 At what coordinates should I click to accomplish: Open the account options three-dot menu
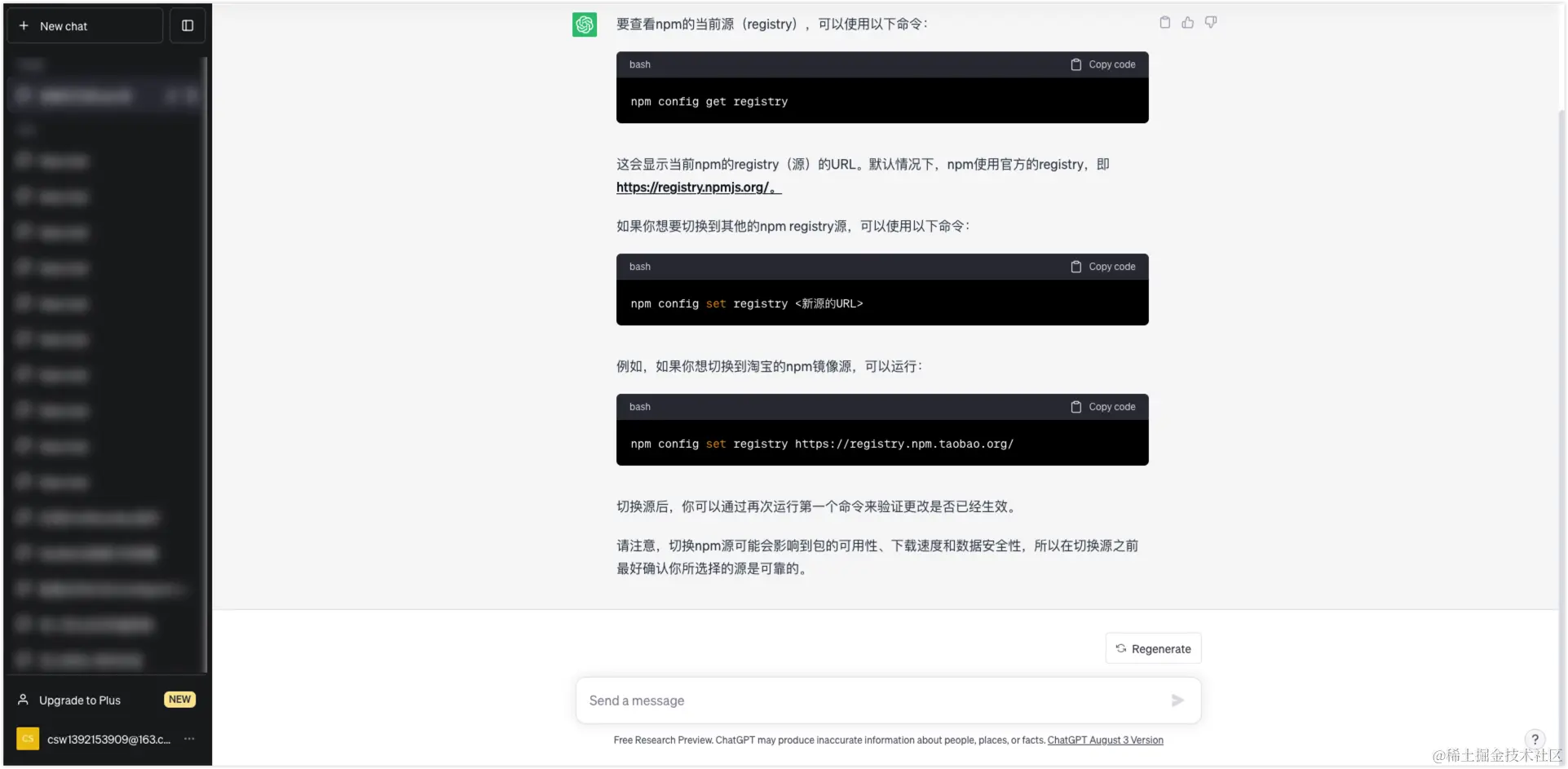pos(189,739)
